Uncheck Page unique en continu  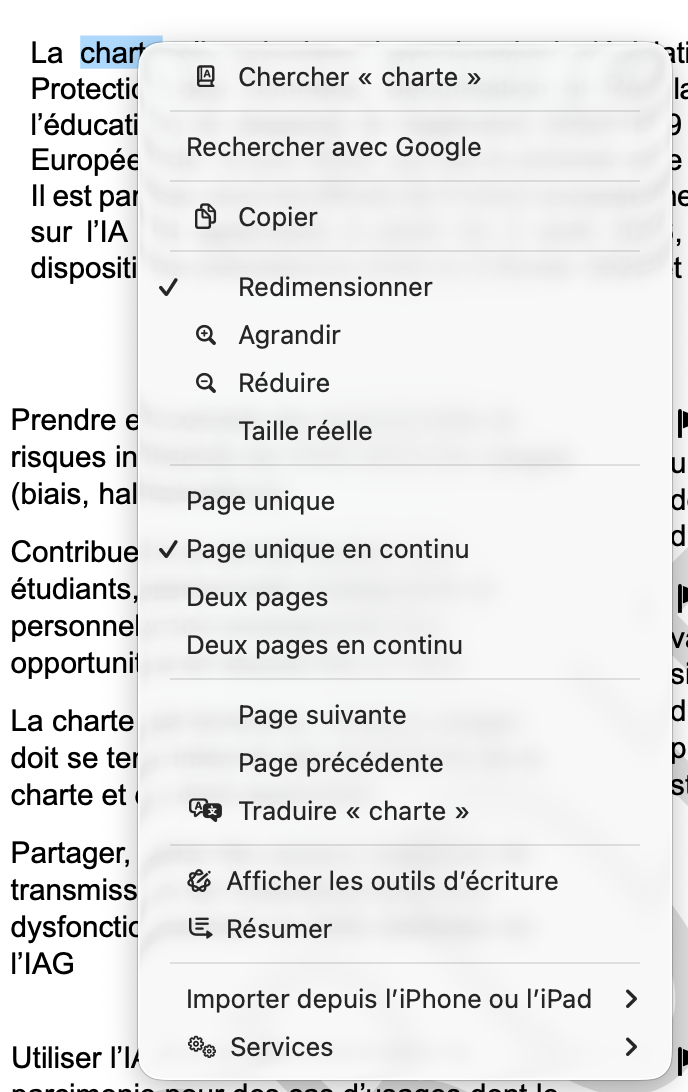[327, 549]
